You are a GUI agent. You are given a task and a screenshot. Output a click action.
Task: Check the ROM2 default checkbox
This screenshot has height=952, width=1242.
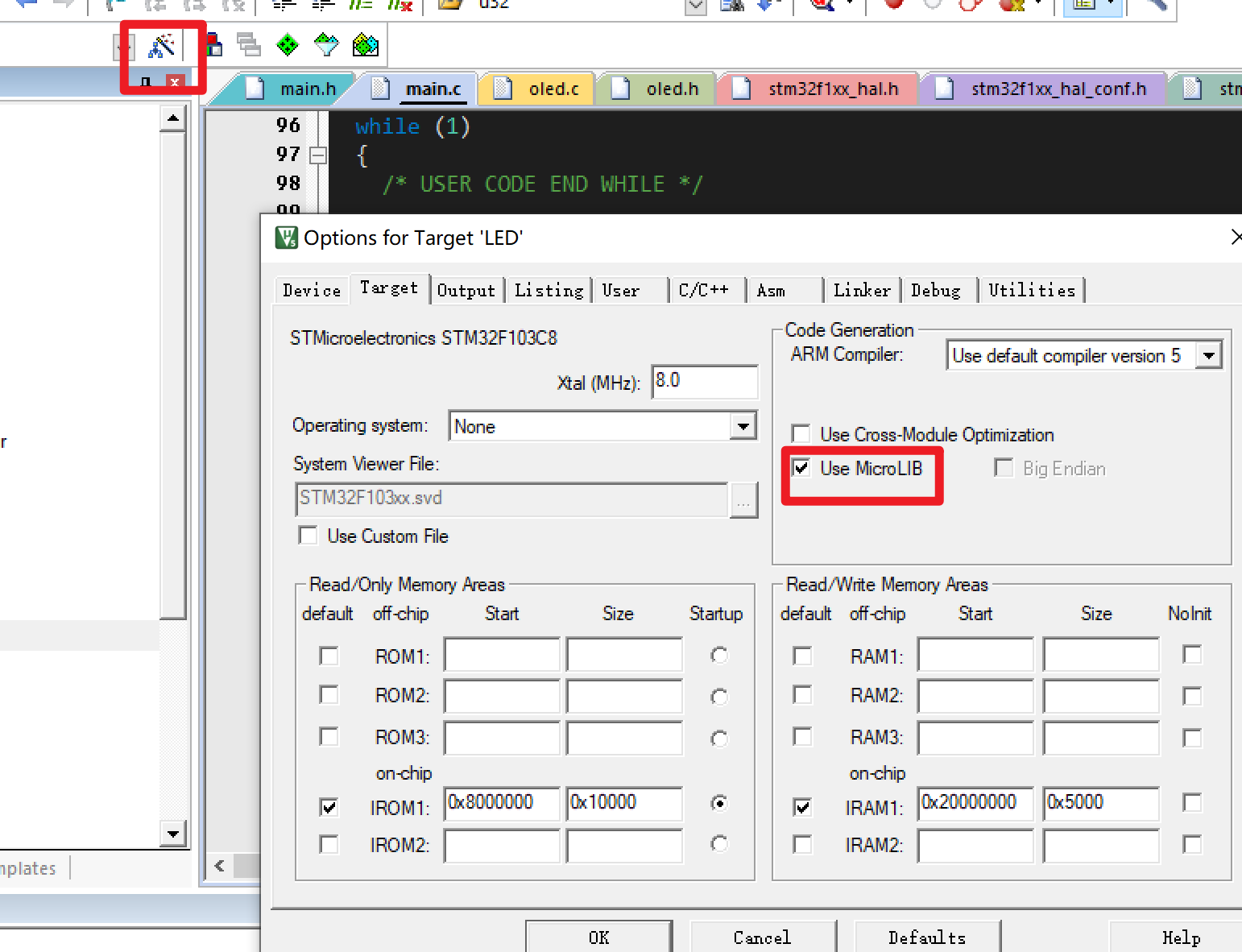(329, 694)
